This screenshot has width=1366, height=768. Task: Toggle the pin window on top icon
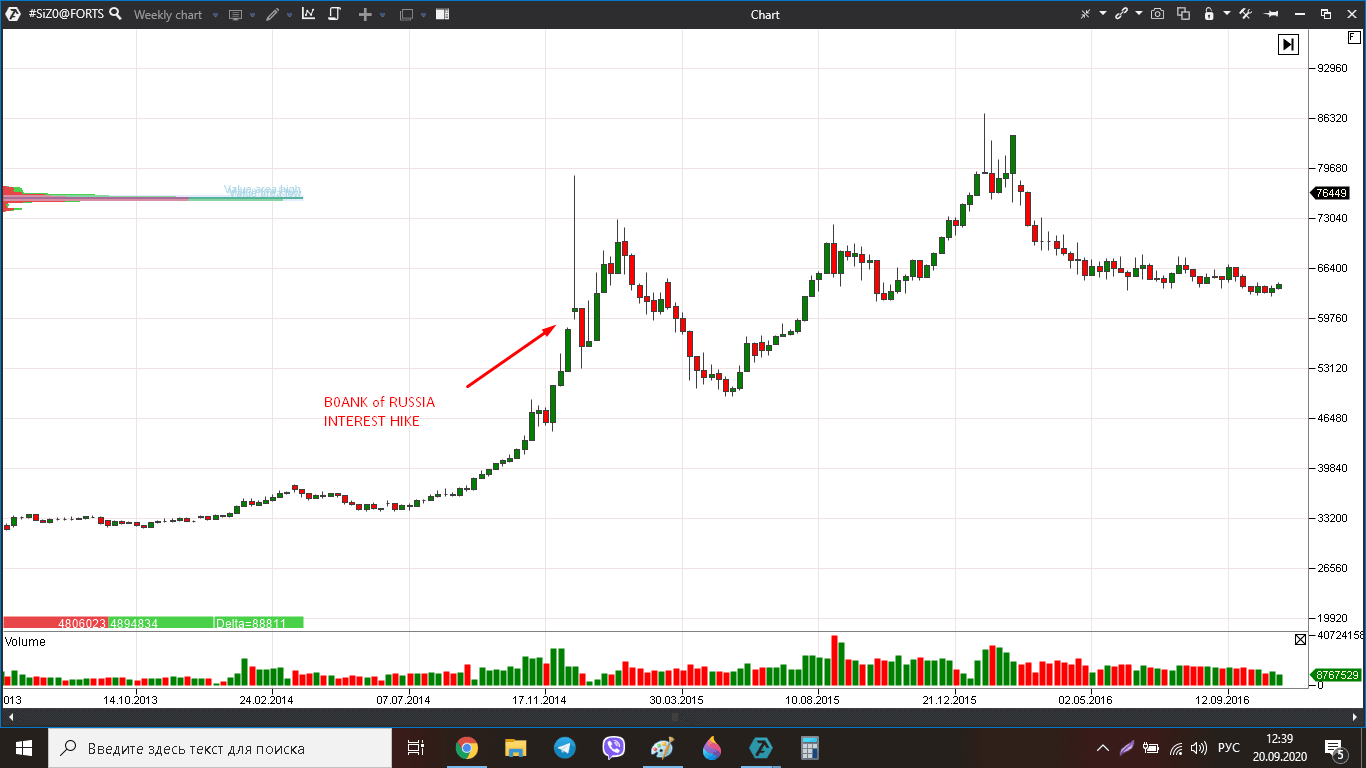tap(1272, 14)
